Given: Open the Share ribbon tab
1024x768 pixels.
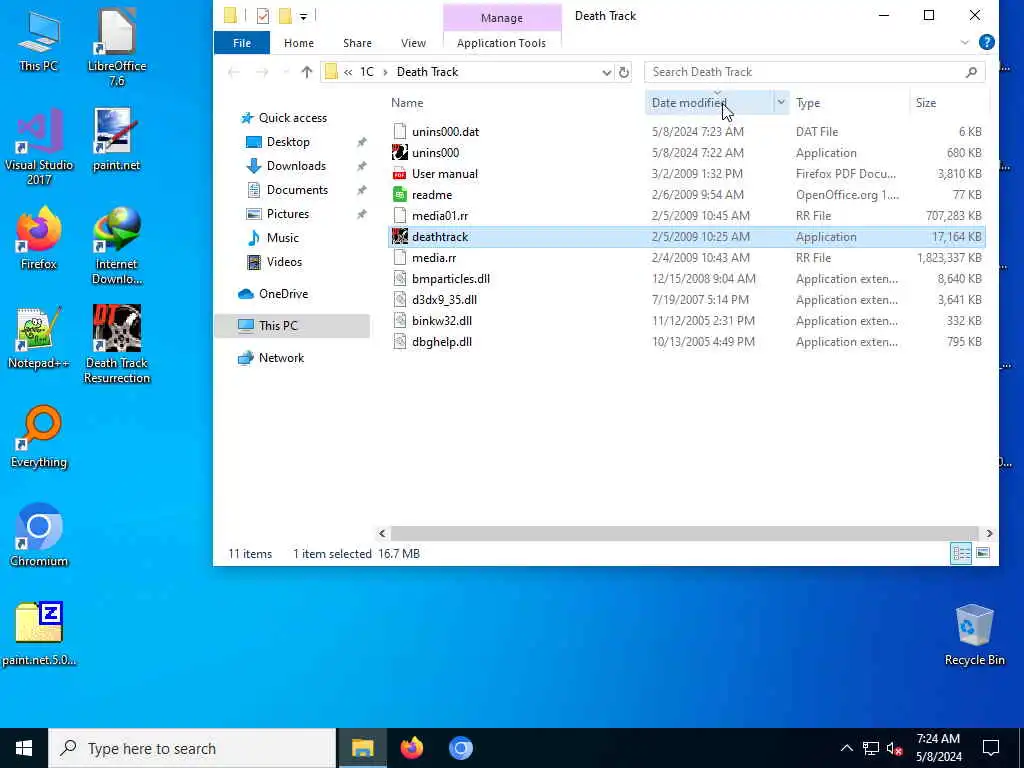Looking at the screenshot, I should tap(357, 42).
